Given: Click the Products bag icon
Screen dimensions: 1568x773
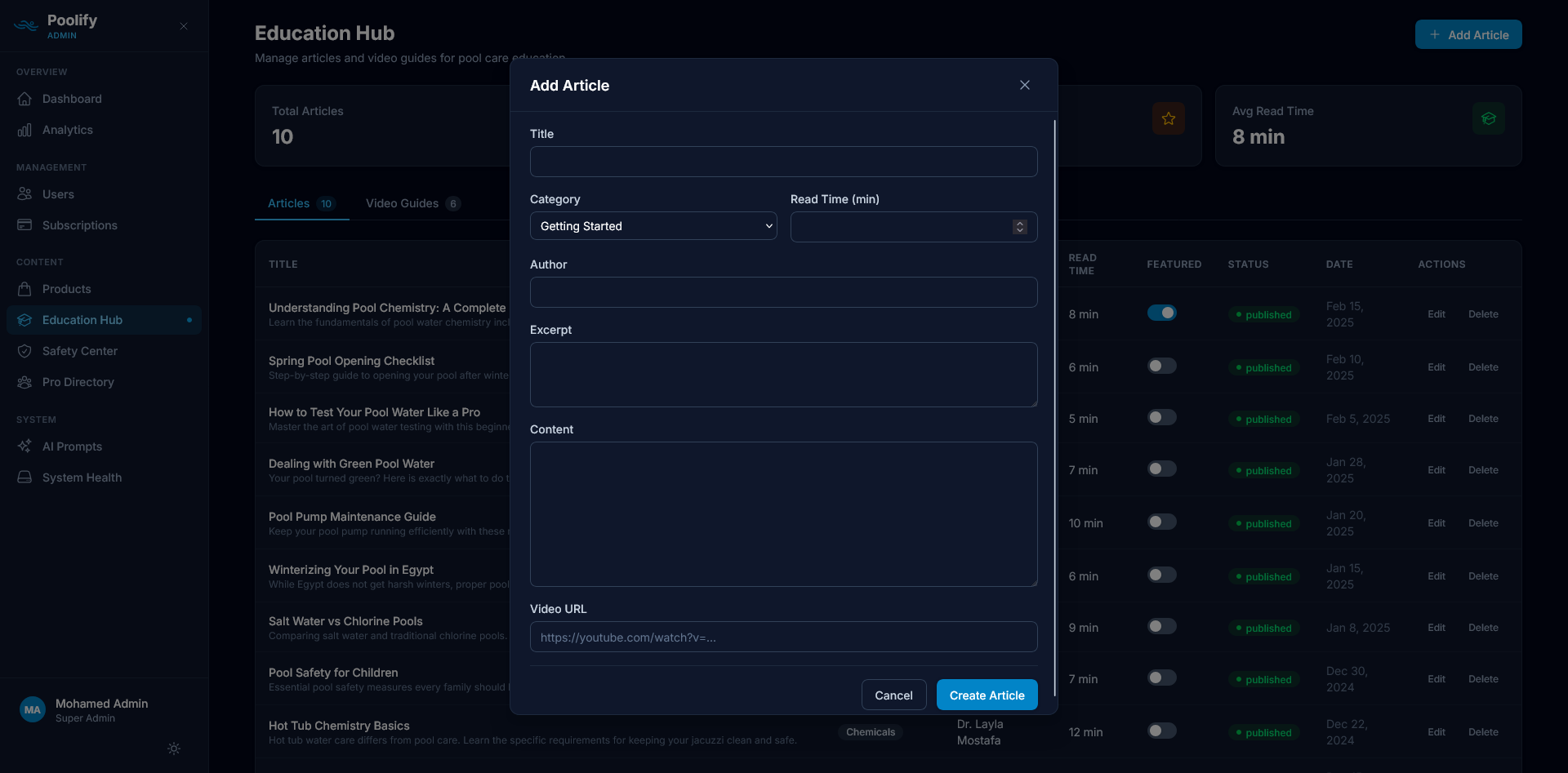Looking at the screenshot, I should pos(24,289).
